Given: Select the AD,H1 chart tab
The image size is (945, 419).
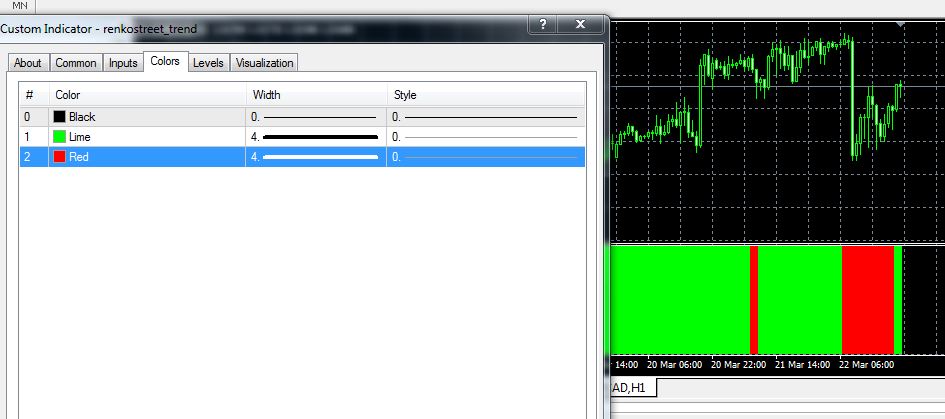Looking at the screenshot, I should 633,388.
